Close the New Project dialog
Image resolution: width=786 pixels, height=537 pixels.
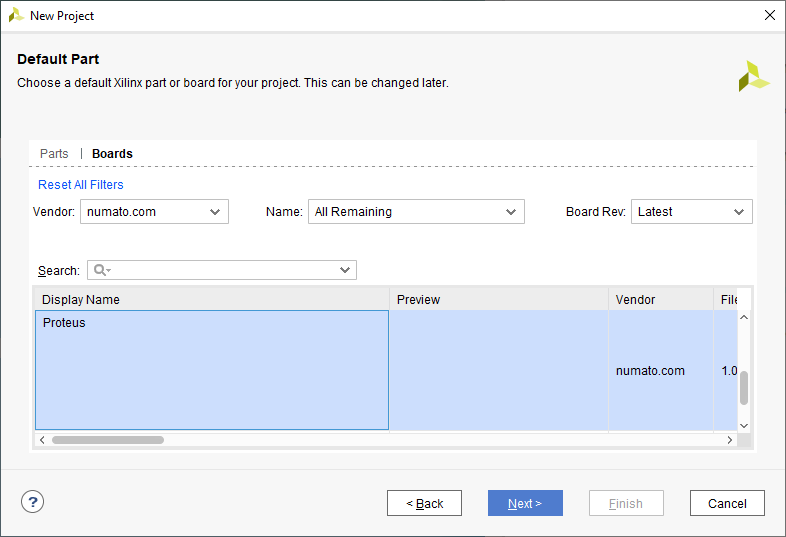click(769, 15)
